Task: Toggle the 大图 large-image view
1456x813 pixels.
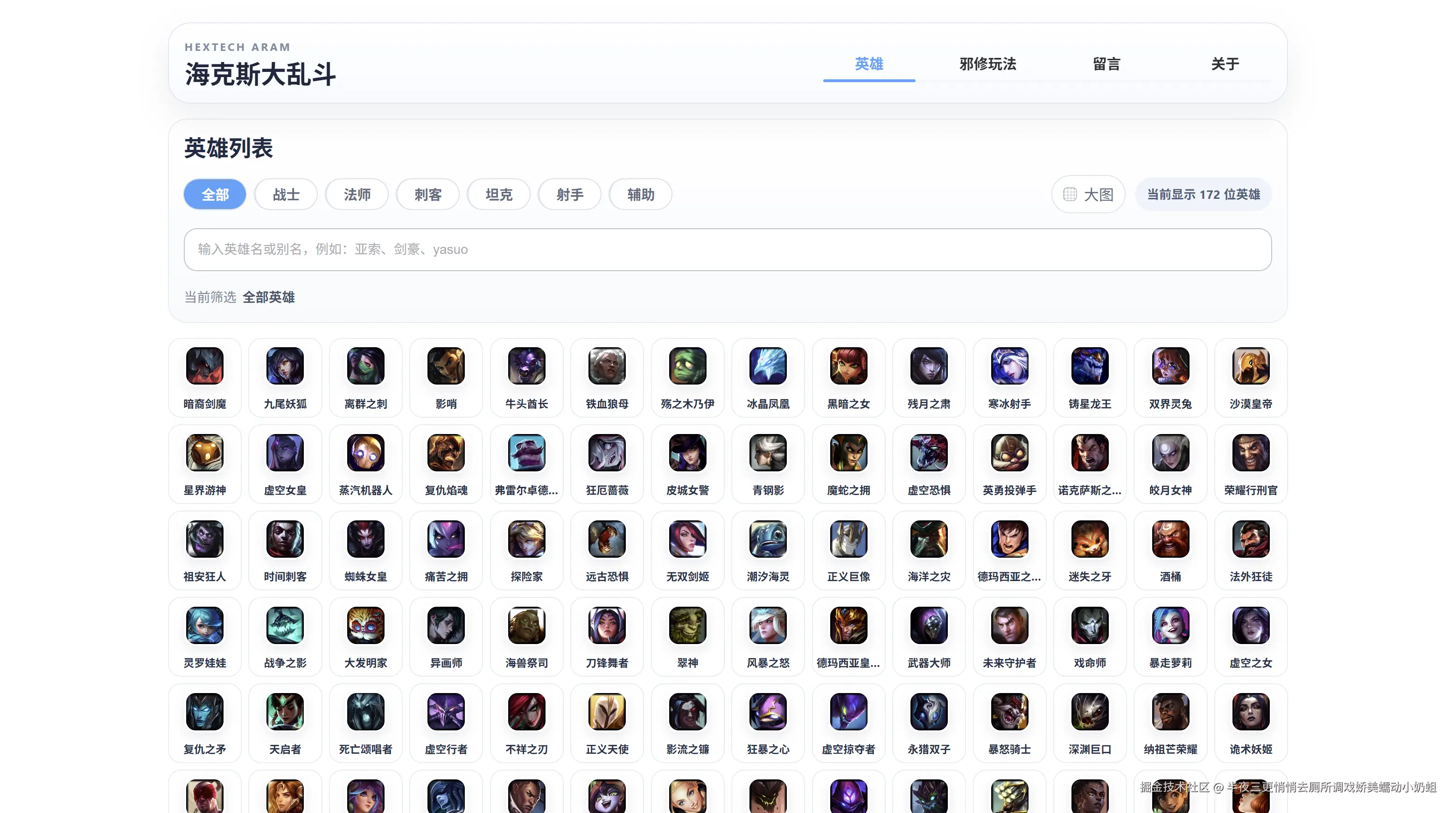Action: 1087,194
